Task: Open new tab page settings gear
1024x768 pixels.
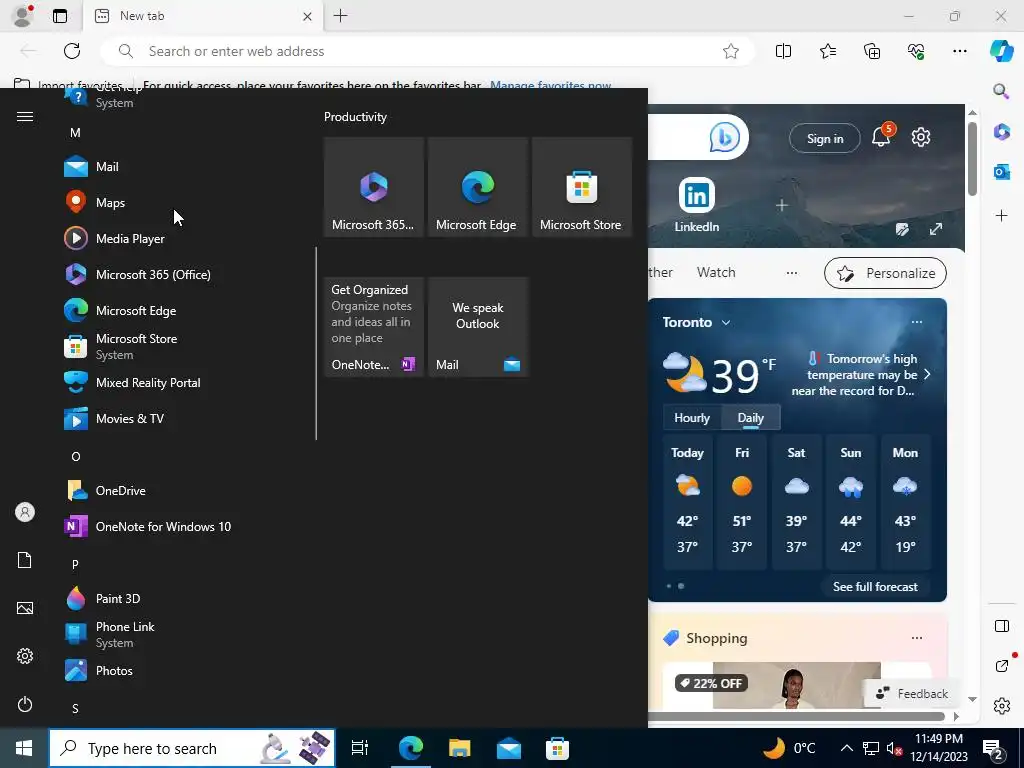Action: (x=921, y=138)
